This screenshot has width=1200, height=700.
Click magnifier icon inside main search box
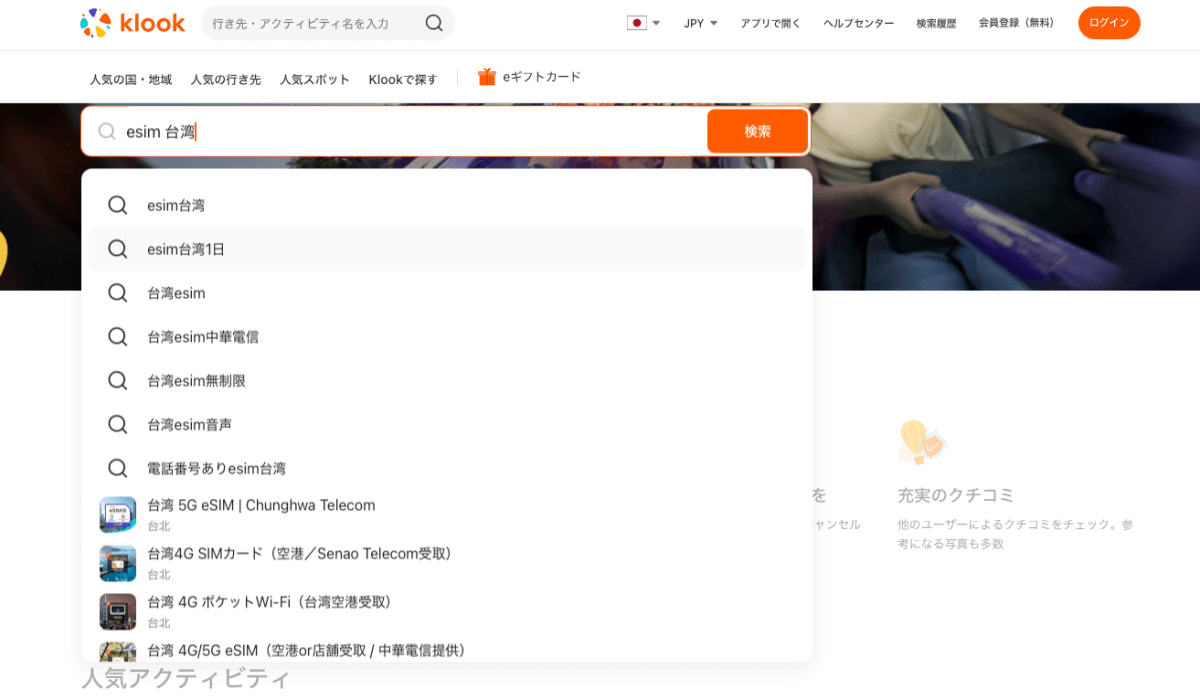click(107, 131)
